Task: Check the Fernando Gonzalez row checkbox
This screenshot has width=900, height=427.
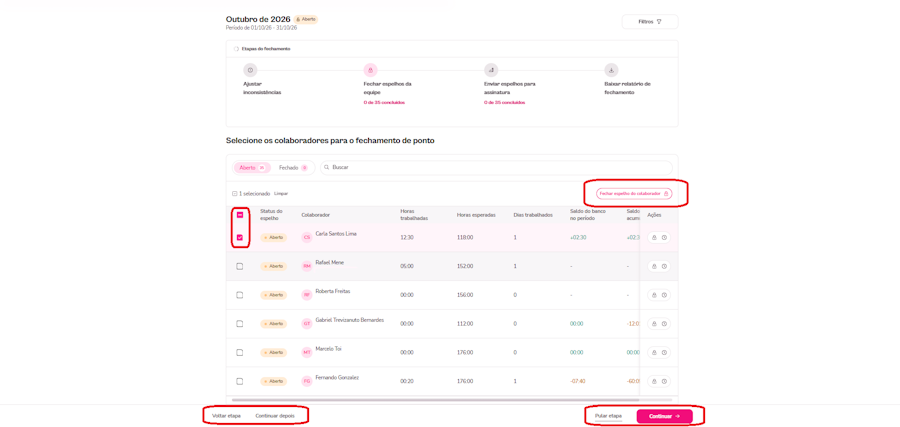Action: tap(240, 381)
